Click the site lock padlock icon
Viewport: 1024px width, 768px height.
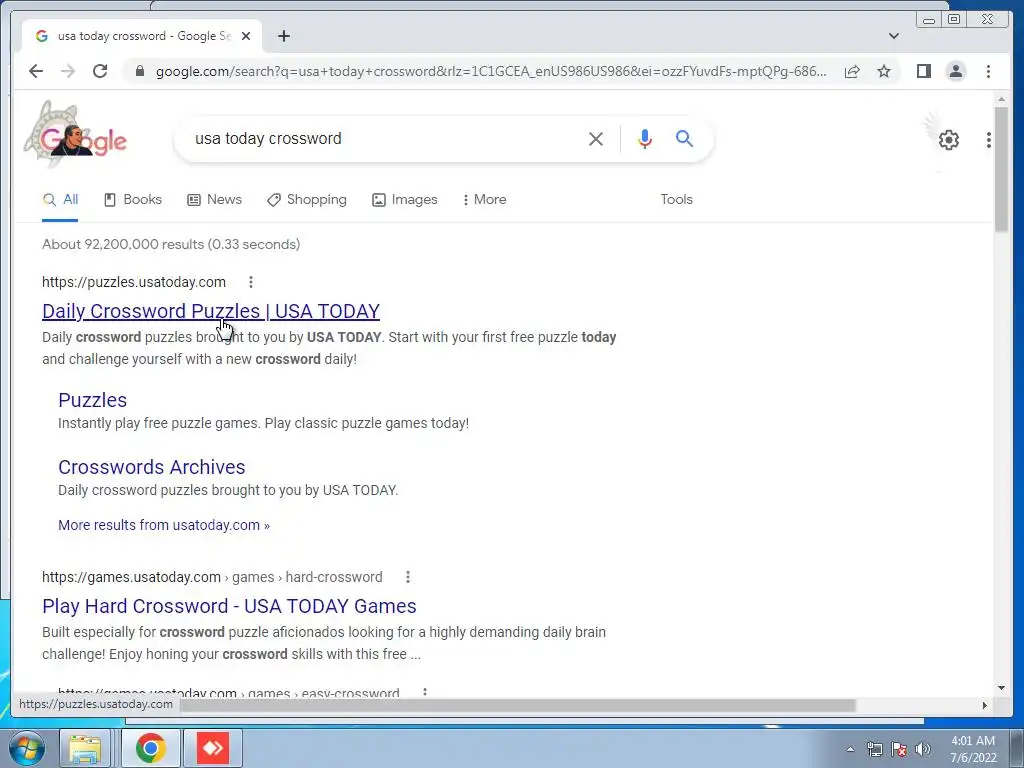139,71
